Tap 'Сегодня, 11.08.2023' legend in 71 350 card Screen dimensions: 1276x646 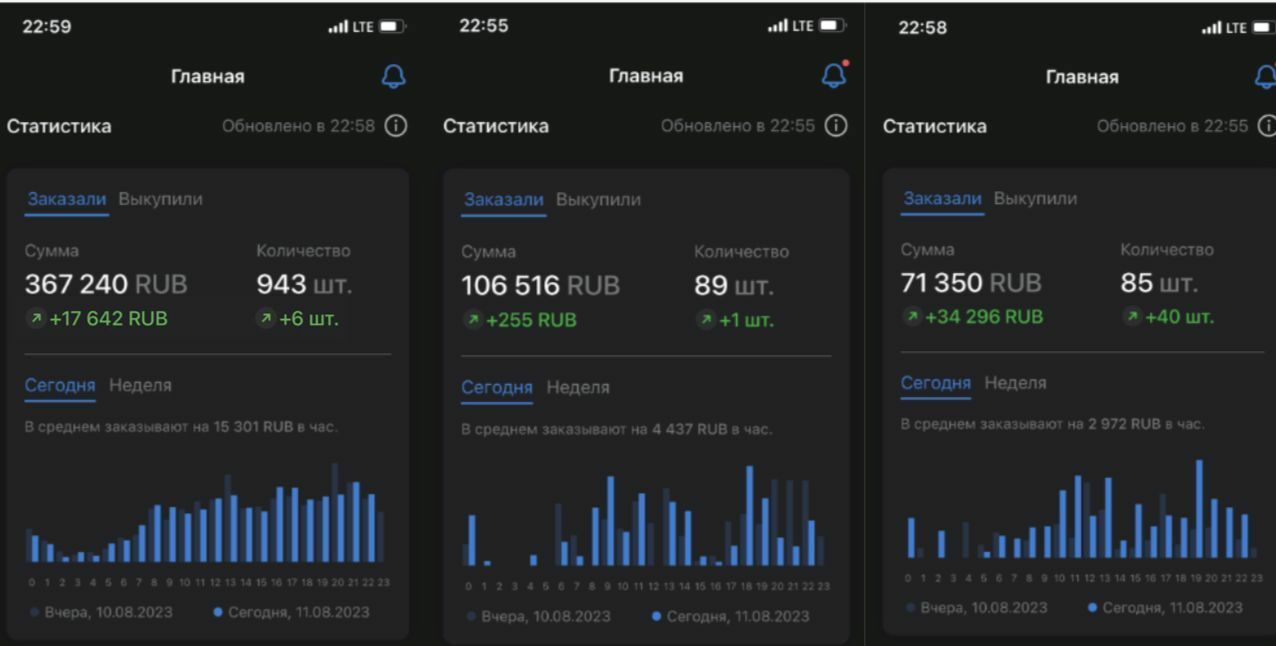(1164, 608)
